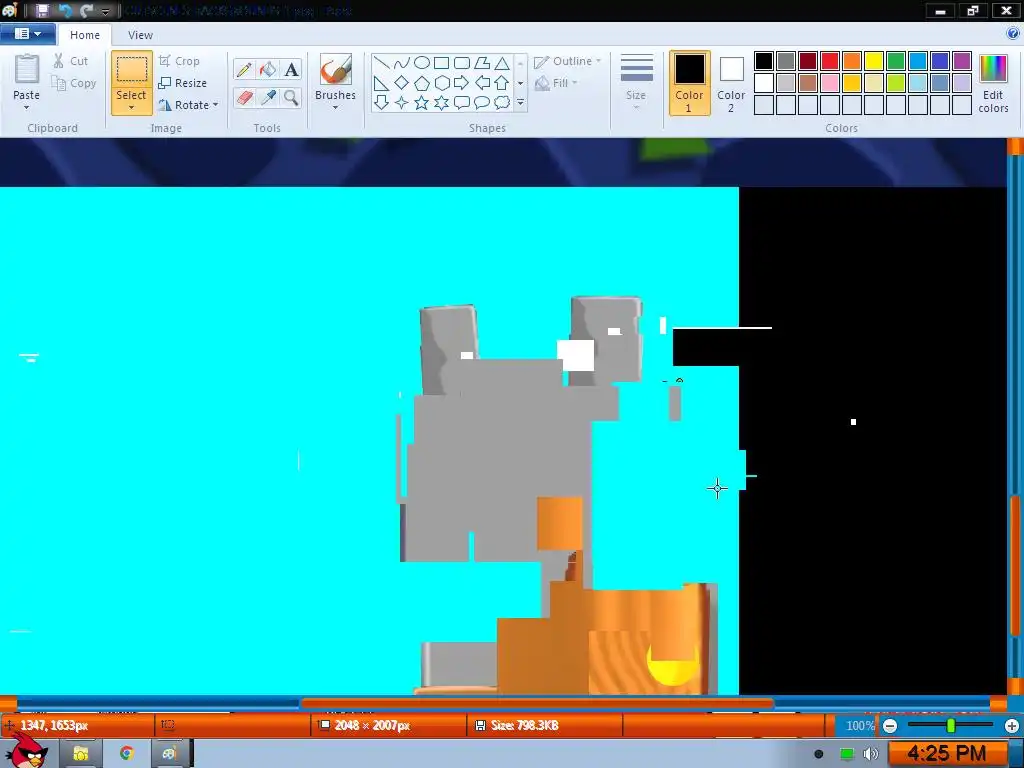Image resolution: width=1024 pixels, height=768 pixels.
Task: Choose the Rounded rectangle shape
Action: pyautogui.click(x=462, y=63)
